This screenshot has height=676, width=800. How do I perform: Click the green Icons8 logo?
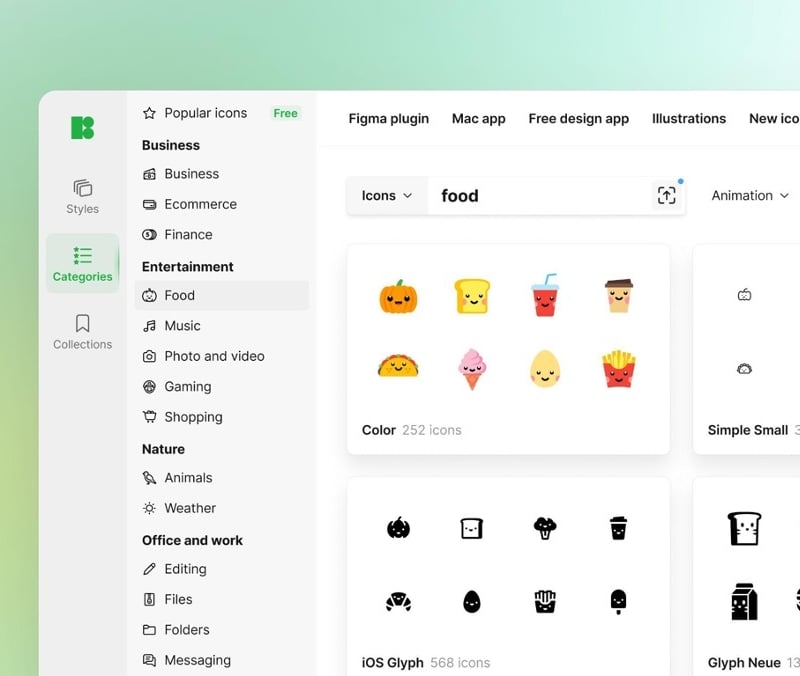click(x=82, y=128)
